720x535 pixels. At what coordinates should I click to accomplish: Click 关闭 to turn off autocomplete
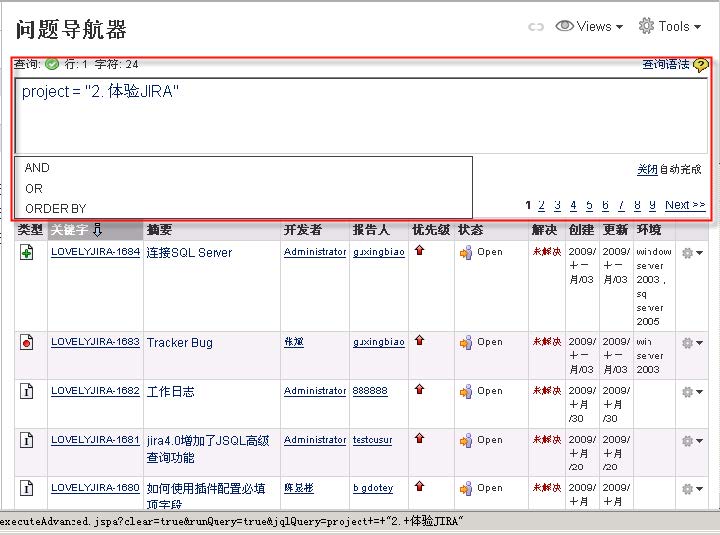[647, 169]
